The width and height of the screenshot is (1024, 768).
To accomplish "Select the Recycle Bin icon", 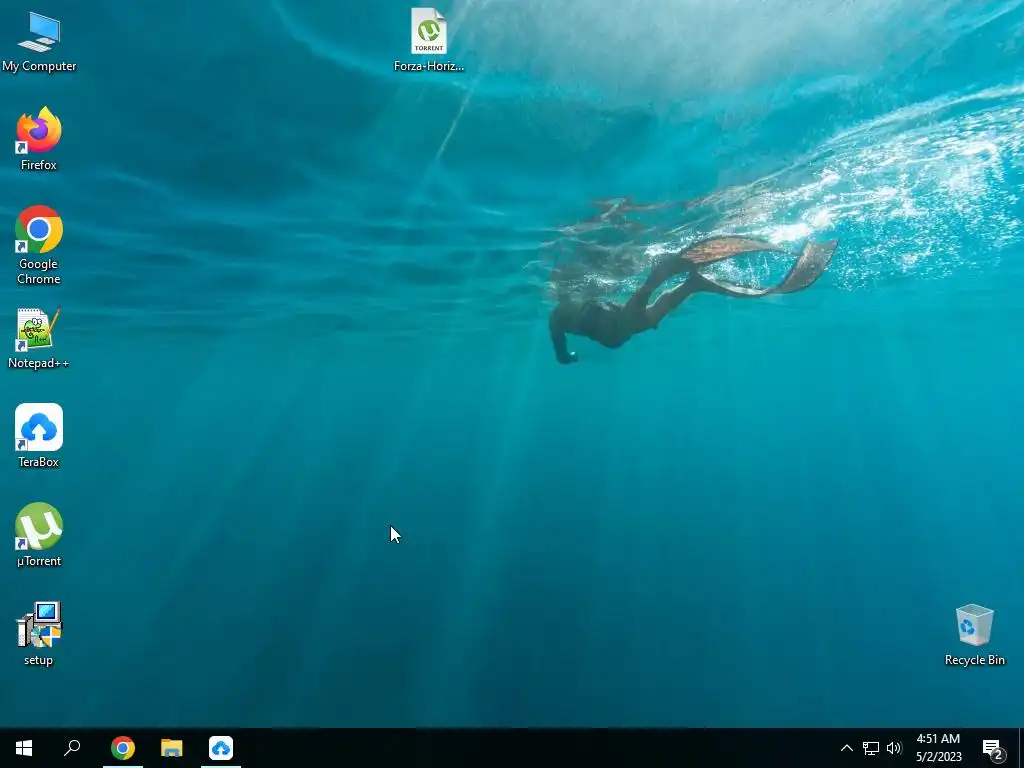I will click(974, 635).
